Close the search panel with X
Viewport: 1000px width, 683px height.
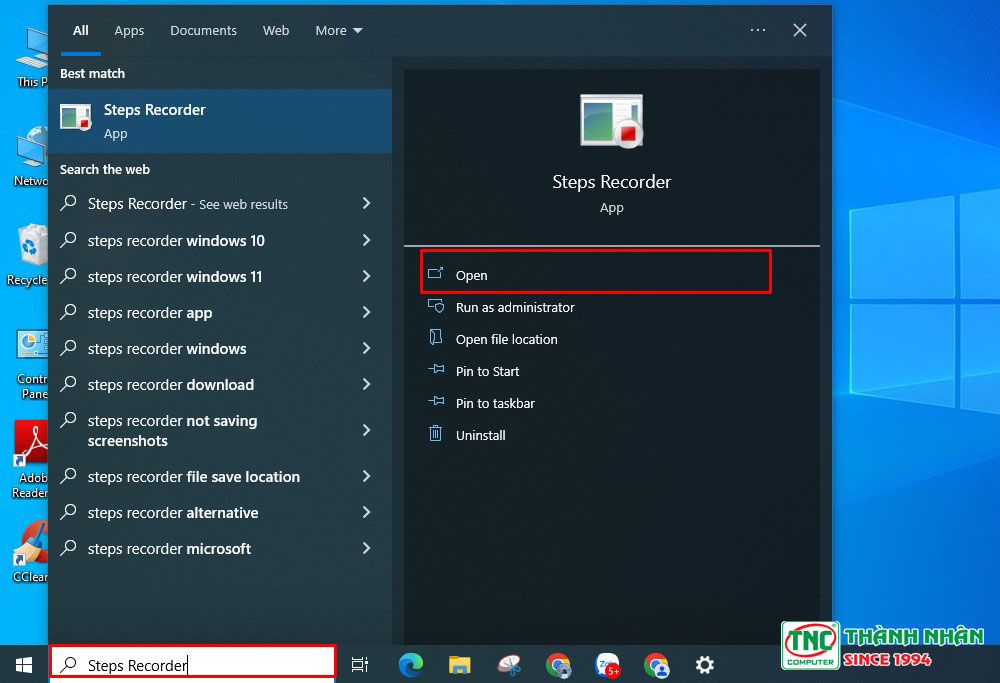click(800, 30)
